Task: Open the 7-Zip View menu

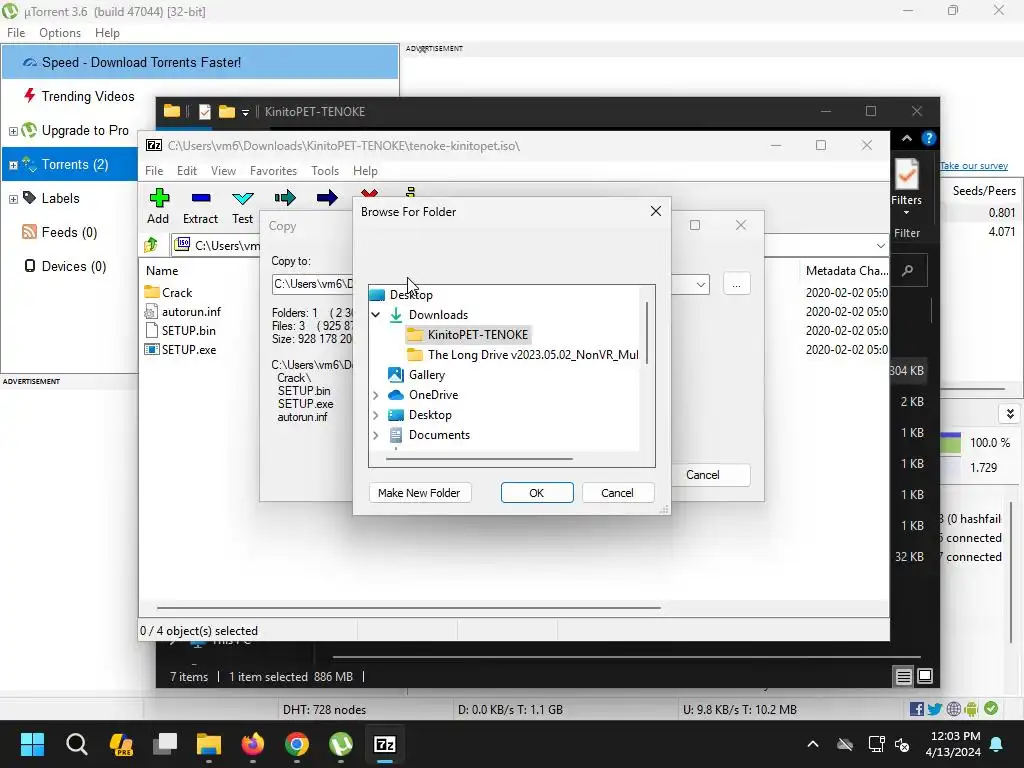Action: (223, 170)
